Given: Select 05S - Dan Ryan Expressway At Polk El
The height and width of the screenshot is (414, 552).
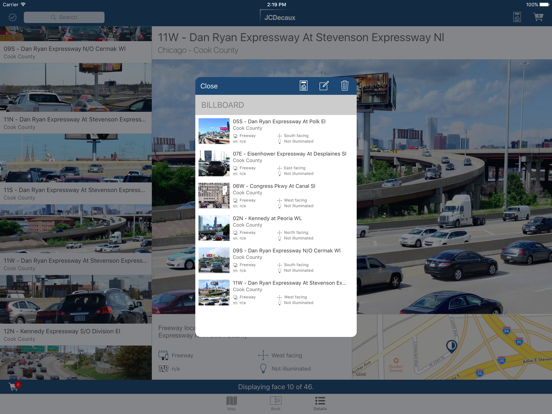Looking at the screenshot, I should (x=276, y=131).
